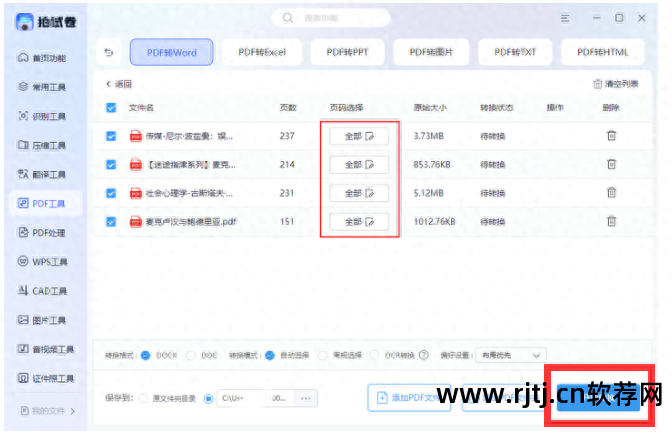The image size is (672, 440).
Task: Click the 添加PDF文件 button
Action: pyautogui.click(x=409, y=398)
